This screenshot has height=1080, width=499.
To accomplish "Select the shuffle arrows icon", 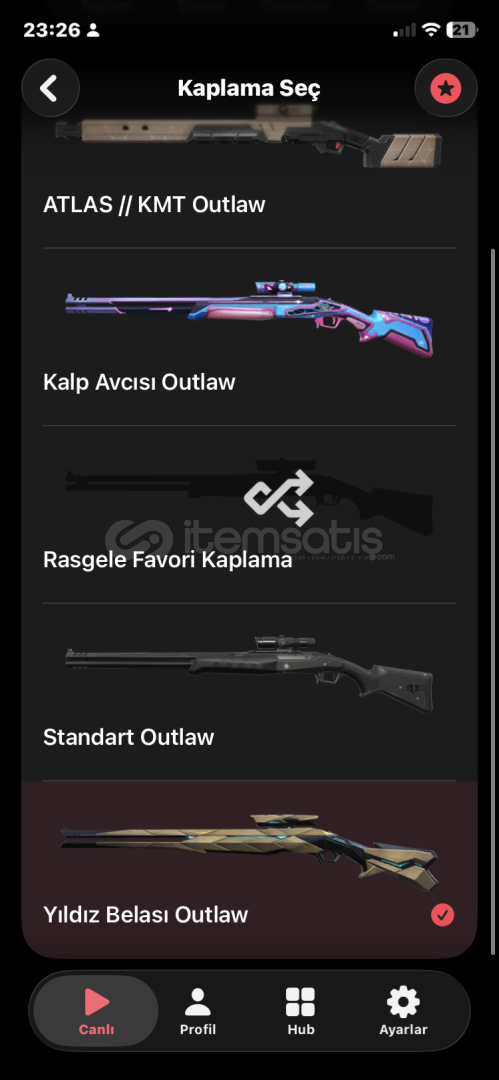I will [279, 497].
